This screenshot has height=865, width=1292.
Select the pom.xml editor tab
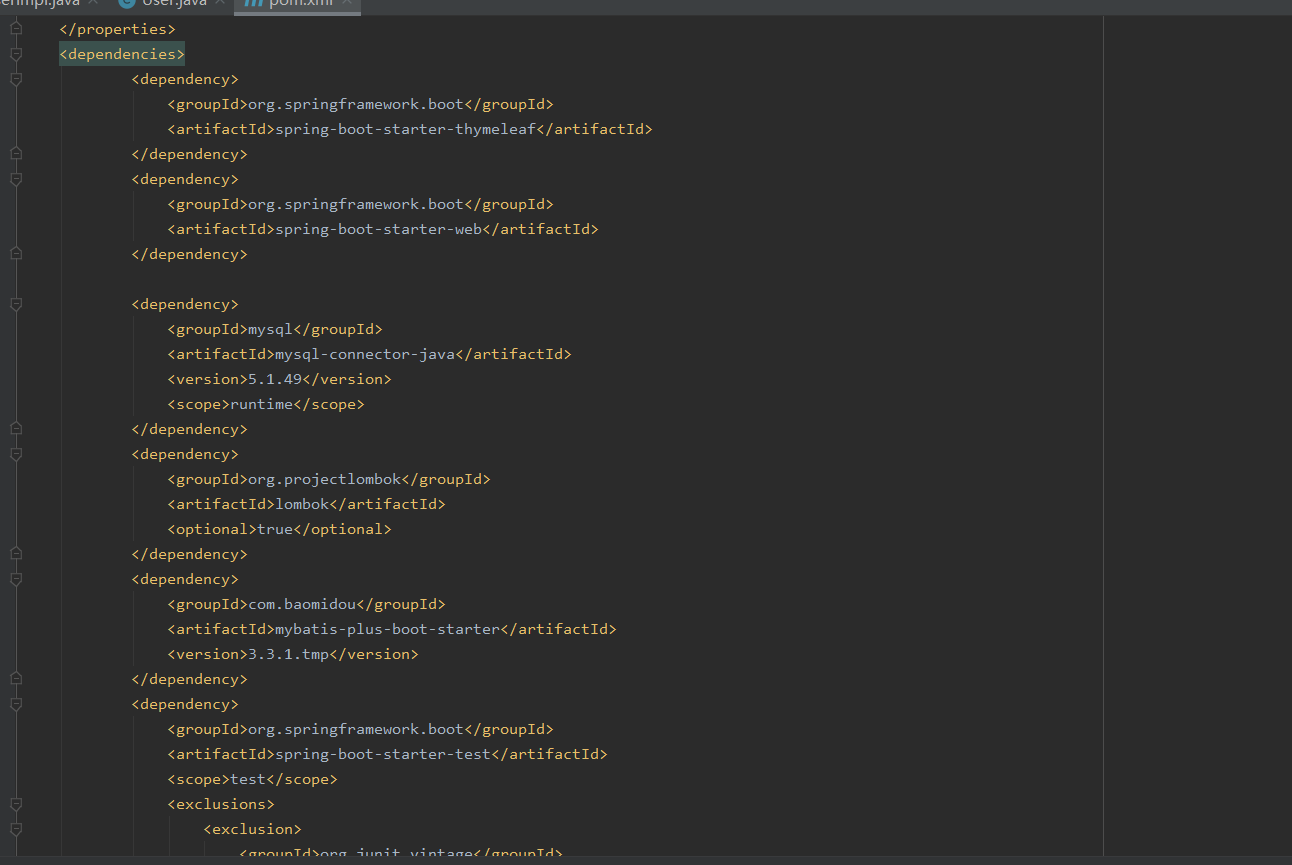point(297,4)
